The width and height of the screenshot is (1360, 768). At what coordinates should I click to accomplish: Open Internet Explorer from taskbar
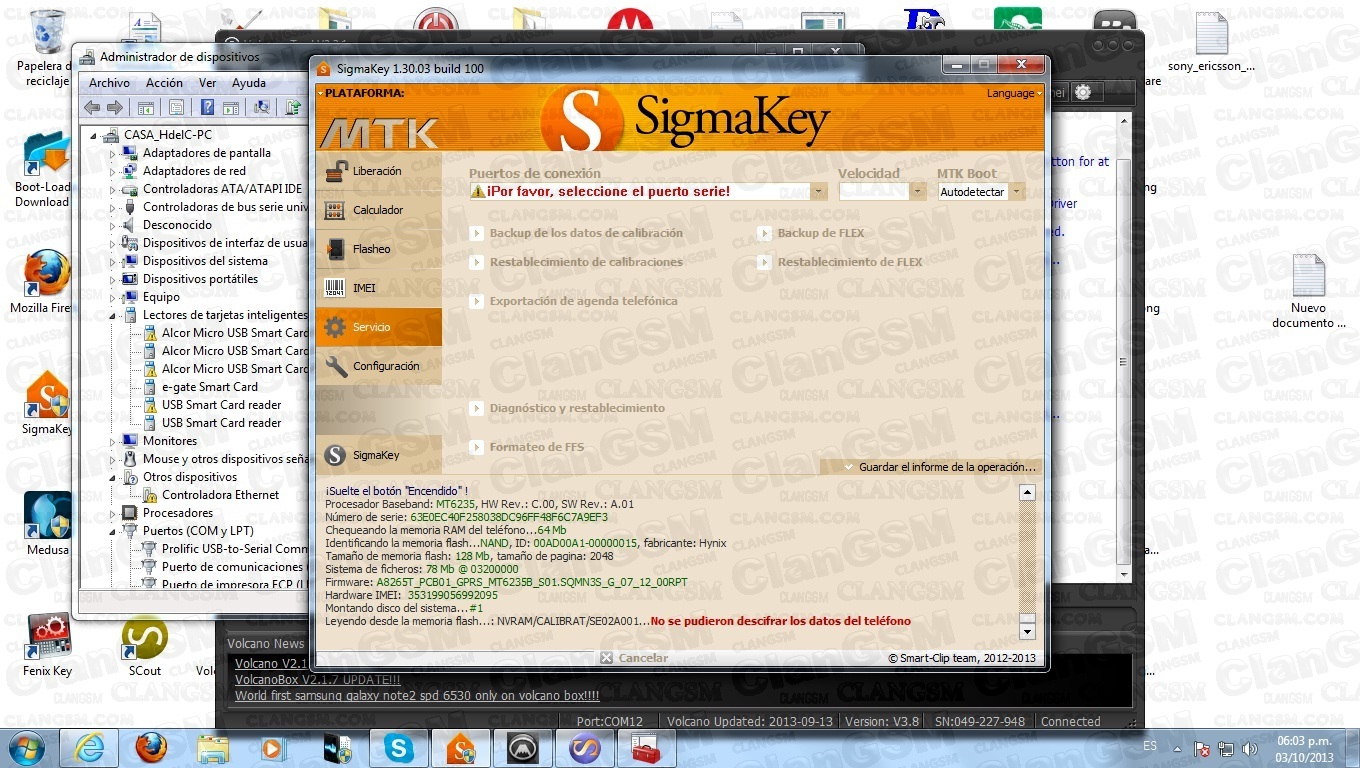coord(90,748)
